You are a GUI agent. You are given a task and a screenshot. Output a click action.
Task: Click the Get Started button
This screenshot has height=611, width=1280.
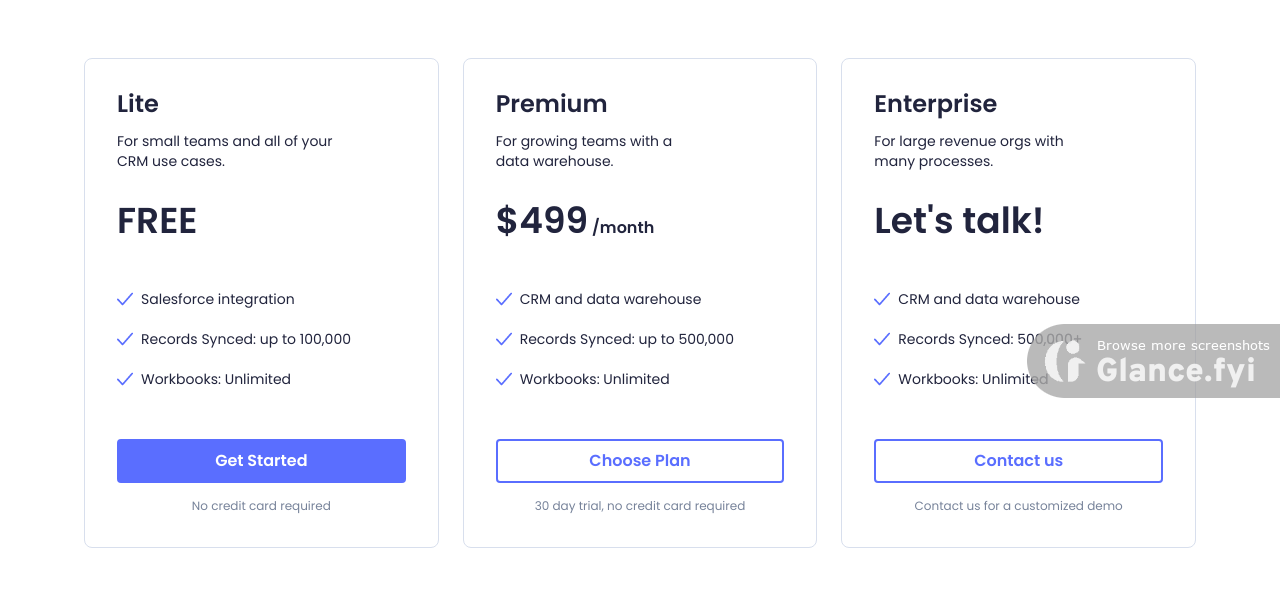pyautogui.click(x=261, y=461)
